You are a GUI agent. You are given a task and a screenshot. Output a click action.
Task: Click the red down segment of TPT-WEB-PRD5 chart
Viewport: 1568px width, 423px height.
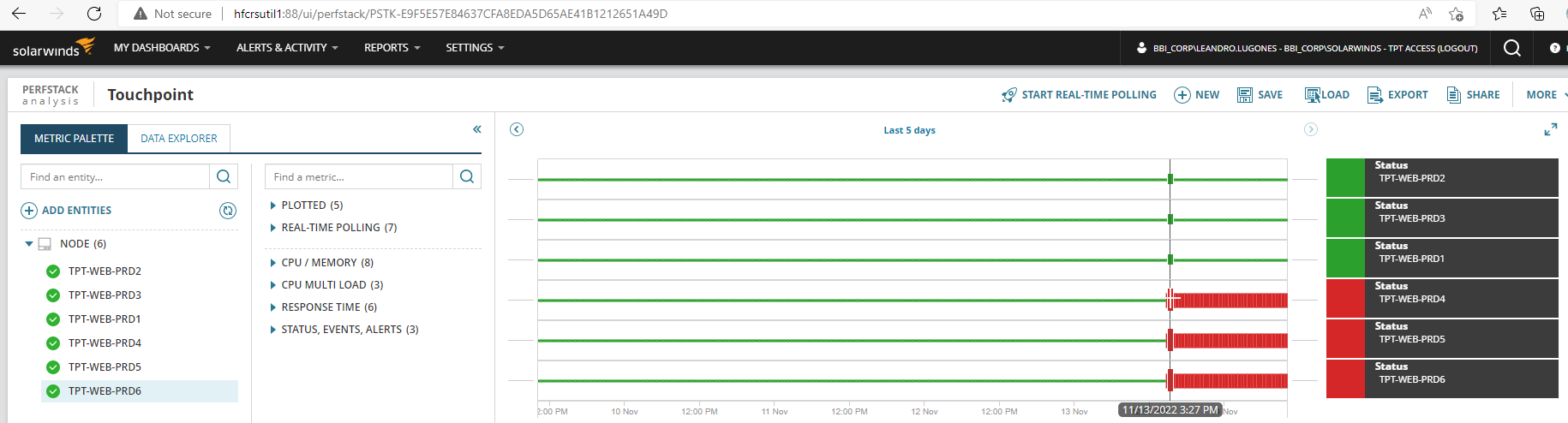tap(1229, 341)
